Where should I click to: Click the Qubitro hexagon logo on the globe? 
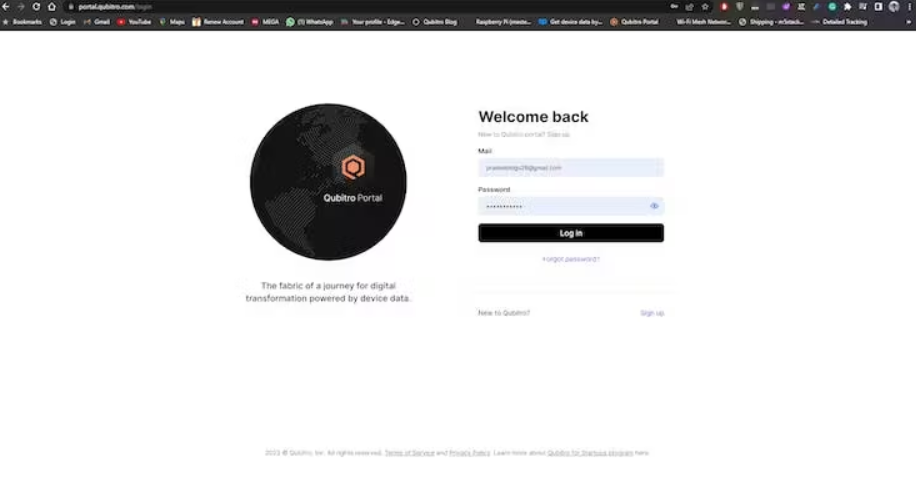point(353,167)
